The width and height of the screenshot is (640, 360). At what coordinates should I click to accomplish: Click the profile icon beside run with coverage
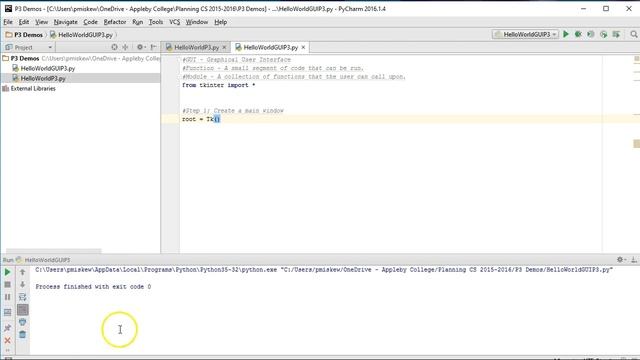[603, 34]
